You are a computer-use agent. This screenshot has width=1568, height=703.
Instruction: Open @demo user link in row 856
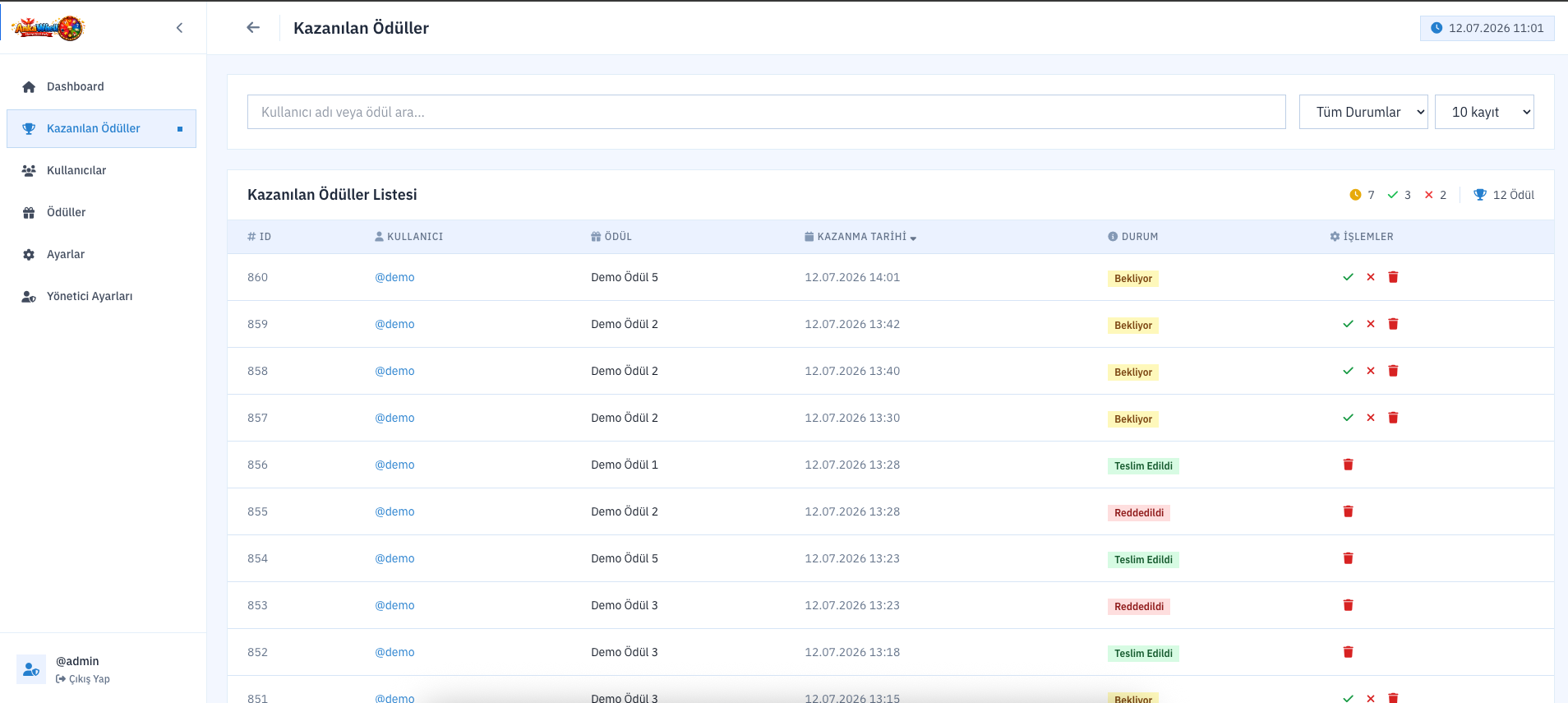click(394, 465)
